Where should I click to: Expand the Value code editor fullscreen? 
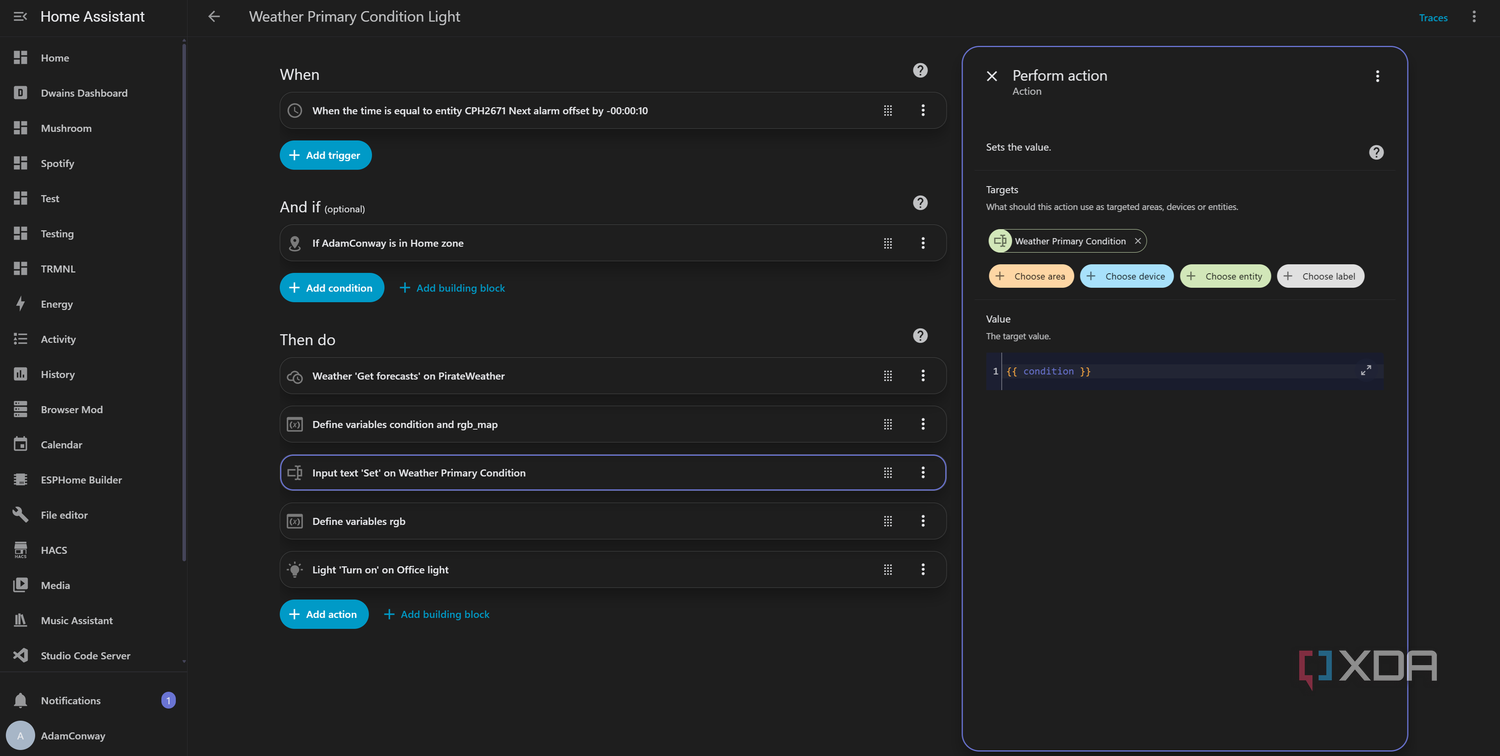point(1366,370)
